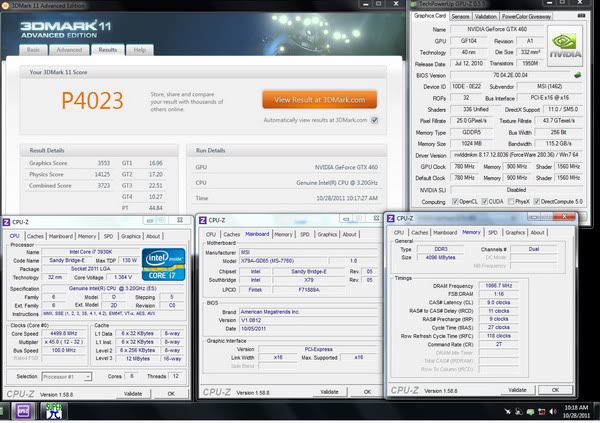Click the Core Voltage value 1.384 V
Screen dimensions: 600x423
point(122,277)
